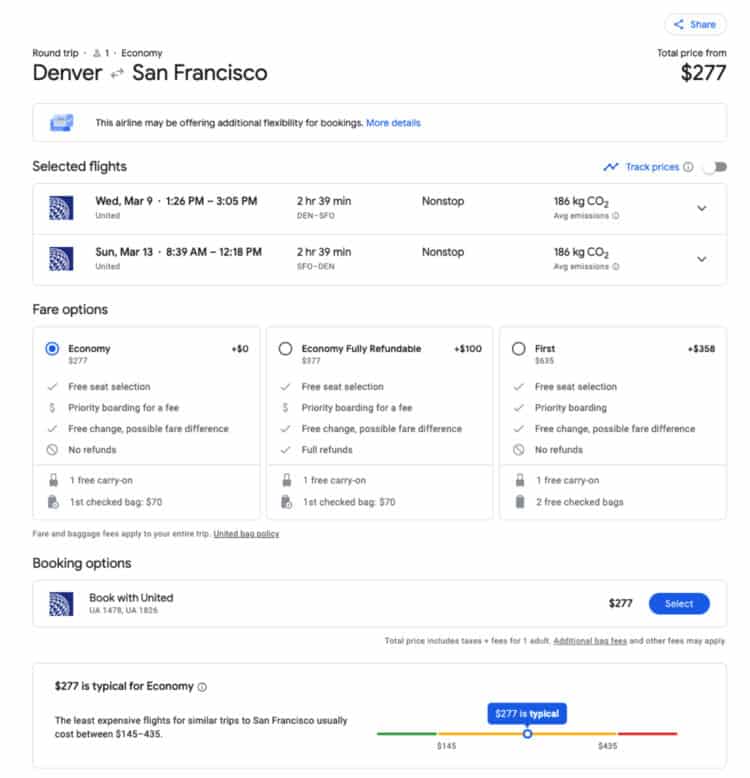
Task: Click the United logo on Mar 9 flight
Action: click(x=61, y=208)
